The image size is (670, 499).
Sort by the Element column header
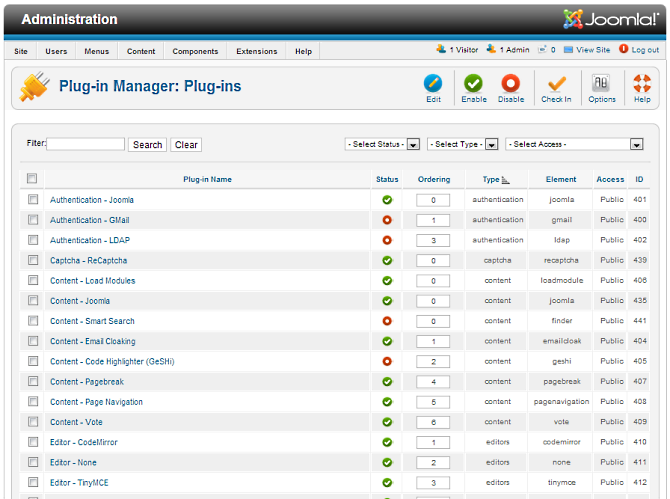pyautogui.click(x=561, y=179)
